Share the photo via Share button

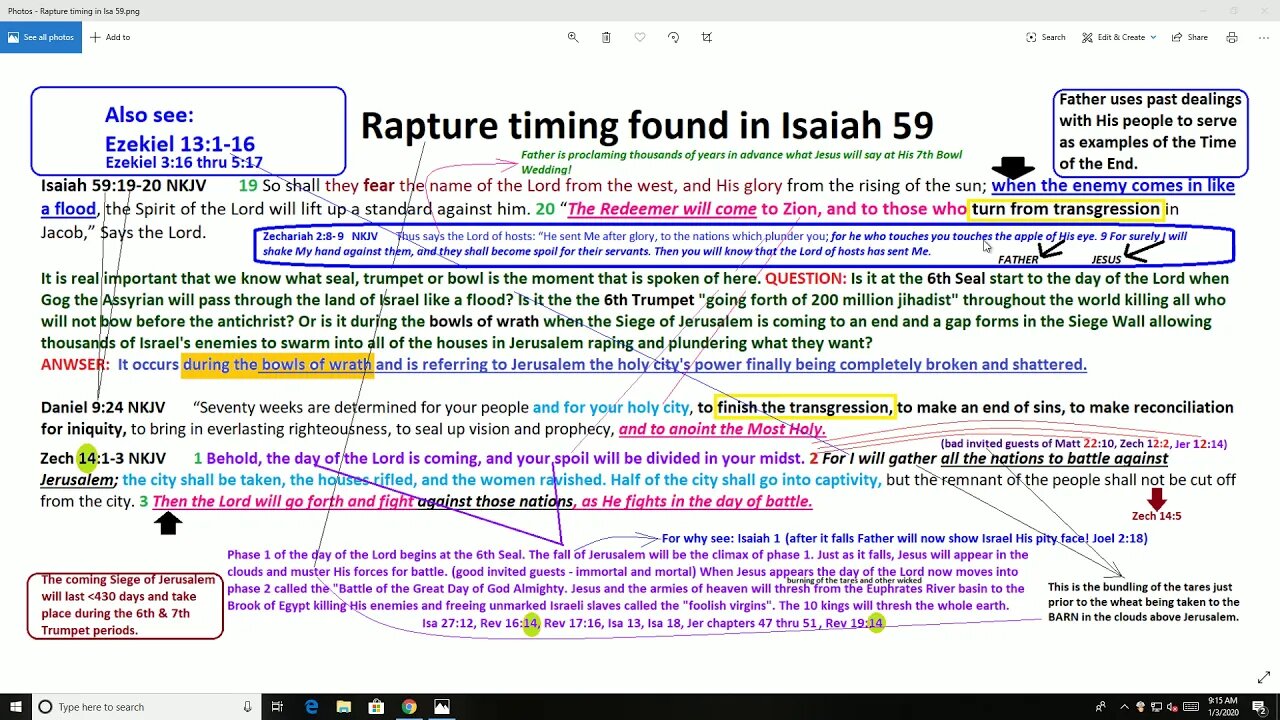[x=1188, y=37]
